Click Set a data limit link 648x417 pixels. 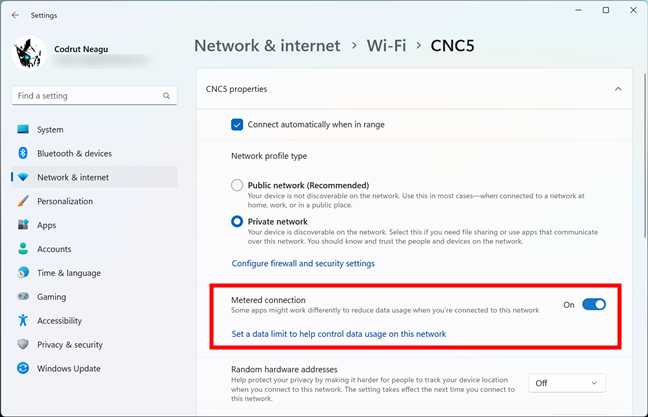tap(338, 334)
